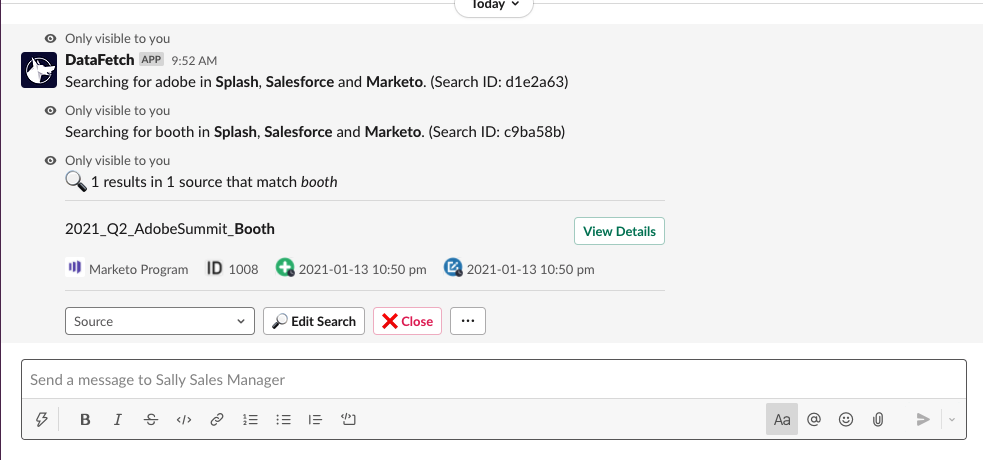The height and width of the screenshot is (460, 983).
Task: Open the Source dropdown filter
Action: (159, 321)
